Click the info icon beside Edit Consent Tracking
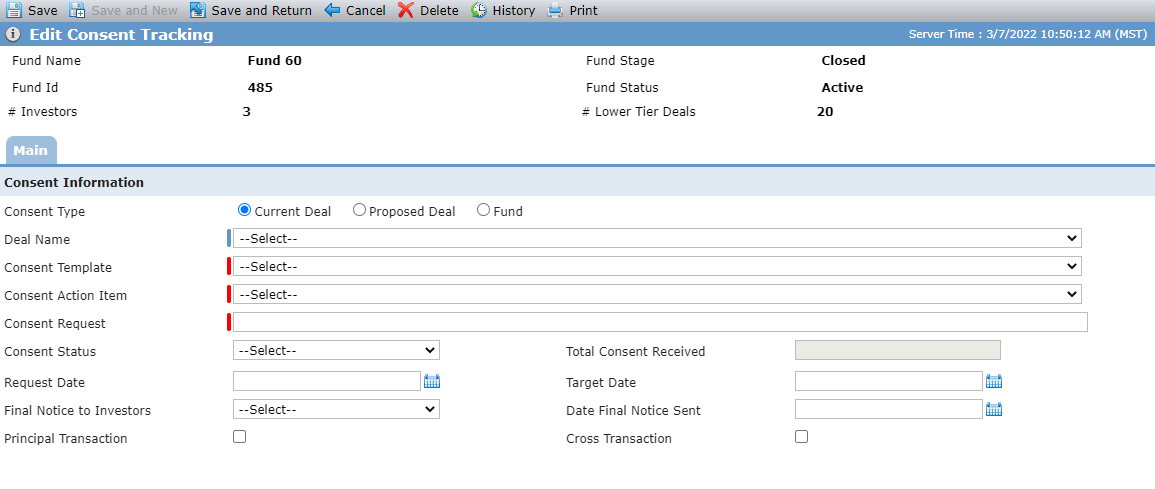 point(13,35)
